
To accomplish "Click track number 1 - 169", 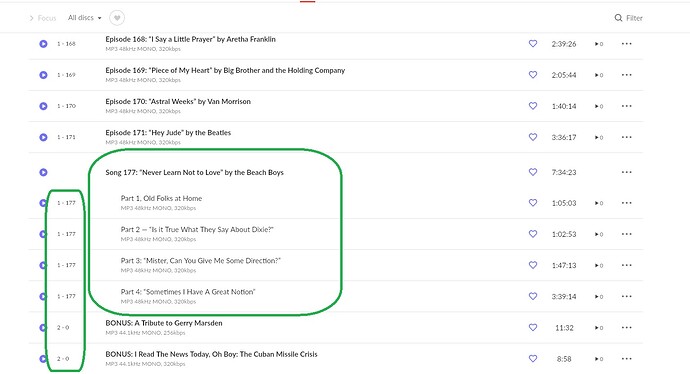I will 66,75.
